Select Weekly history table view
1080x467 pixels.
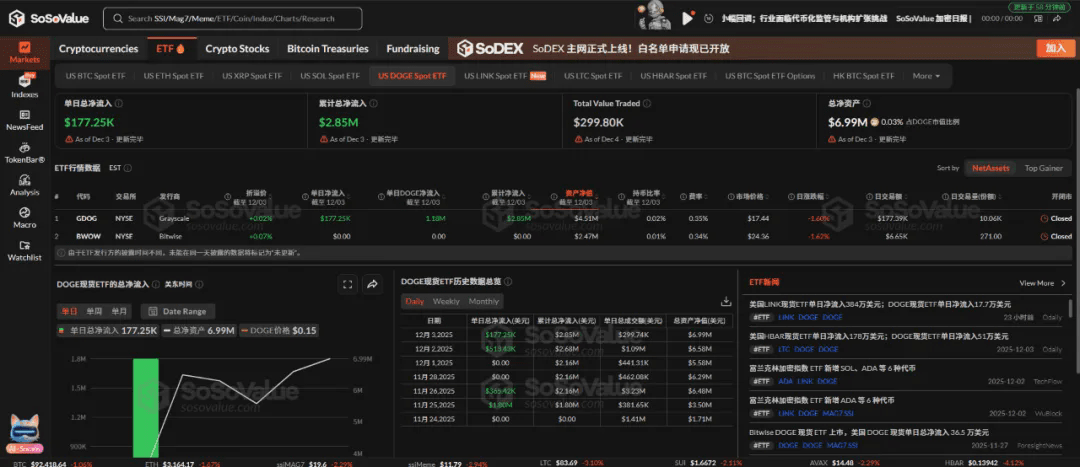446,301
